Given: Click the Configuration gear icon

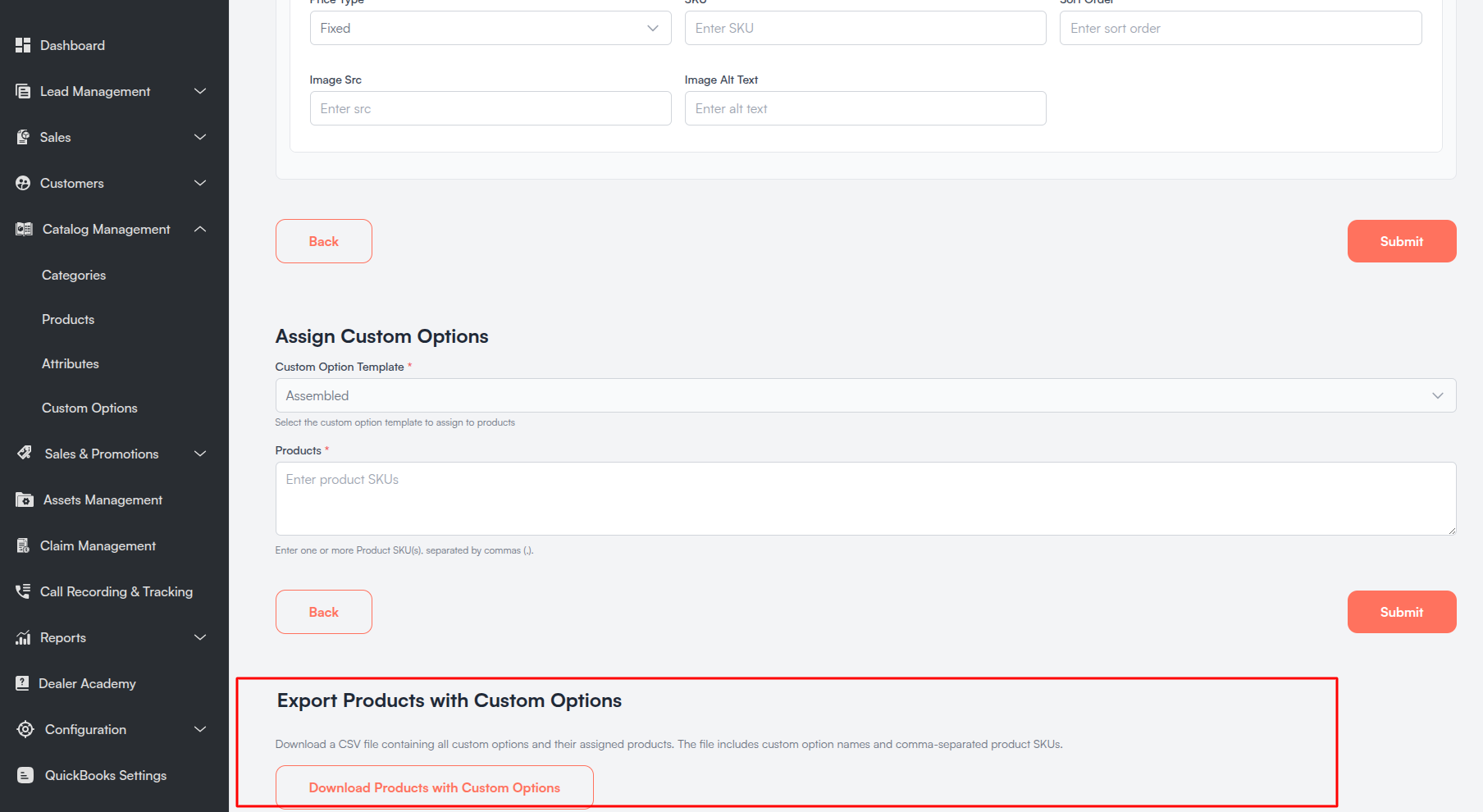Looking at the screenshot, I should coord(25,729).
